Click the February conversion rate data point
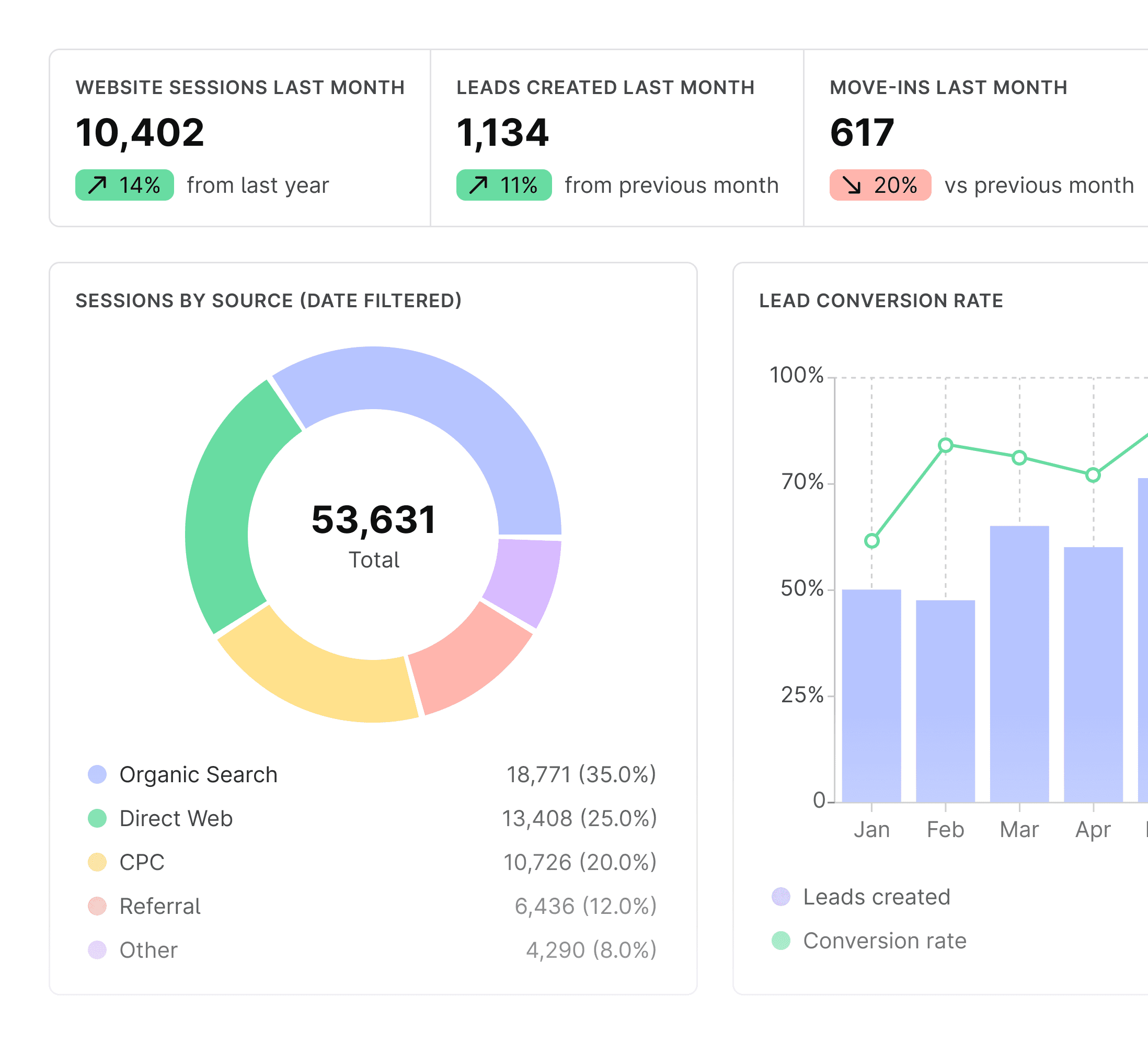This screenshot has width=1148, height=1044. (x=945, y=445)
